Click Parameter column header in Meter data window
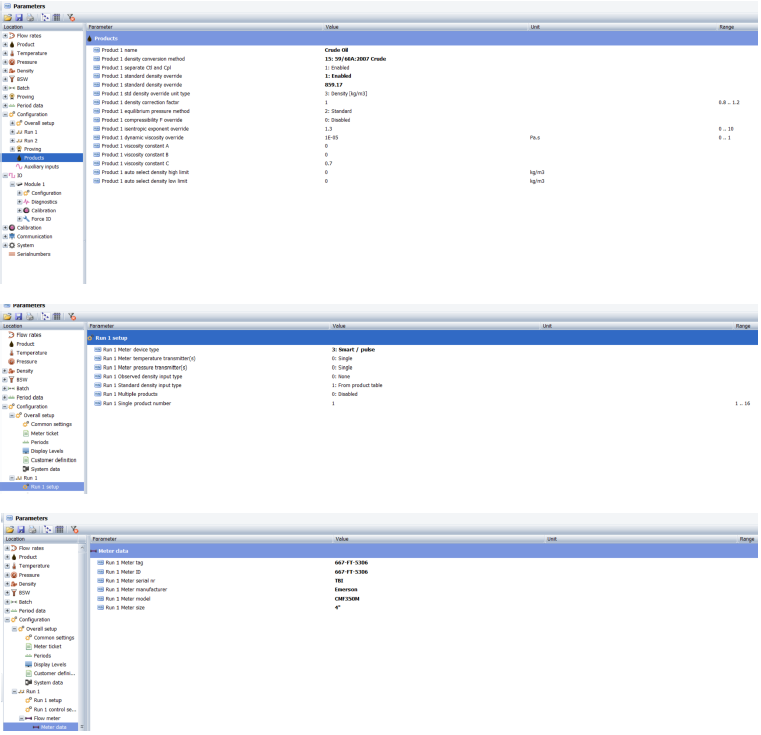 (x=104, y=539)
